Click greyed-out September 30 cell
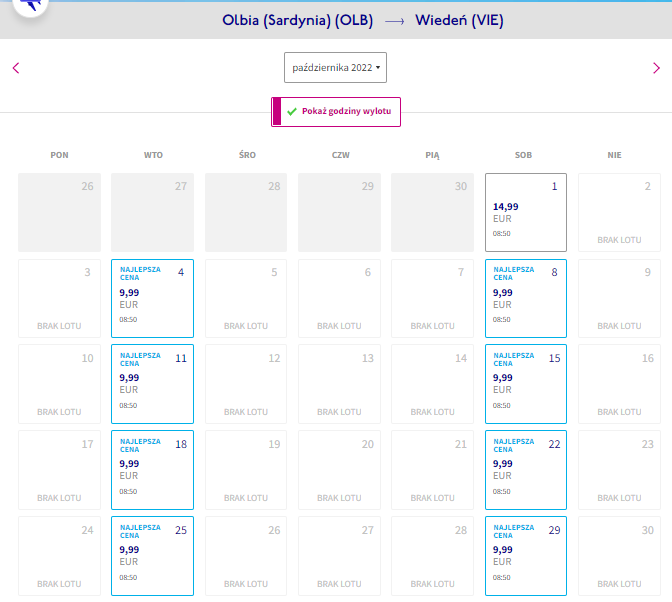The image size is (672, 602). coord(432,212)
